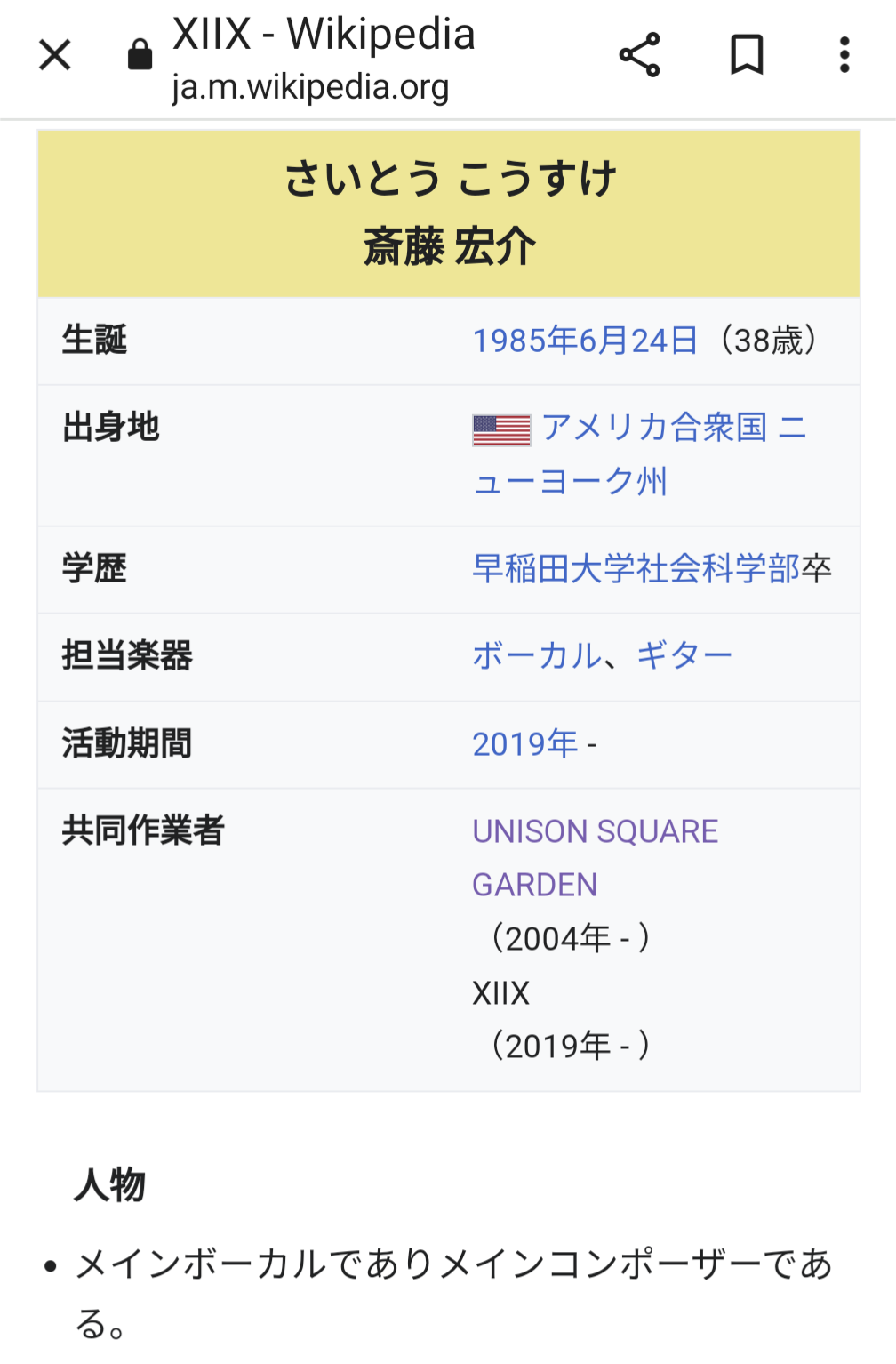896x1364 pixels.
Task: Tap the 共同作業者 row label
Action: (x=143, y=830)
